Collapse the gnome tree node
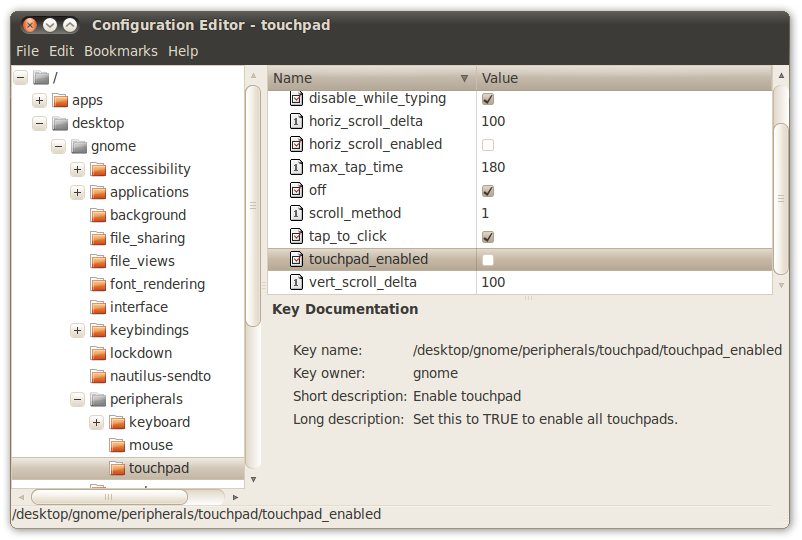The image size is (802, 540). pos(58,146)
